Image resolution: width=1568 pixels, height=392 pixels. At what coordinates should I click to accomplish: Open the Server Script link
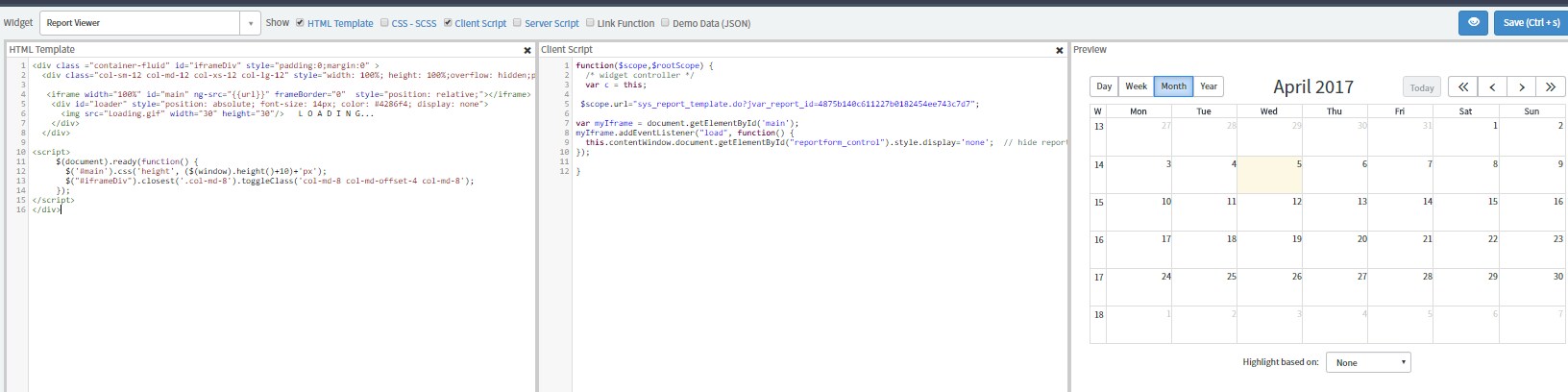(x=551, y=23)
